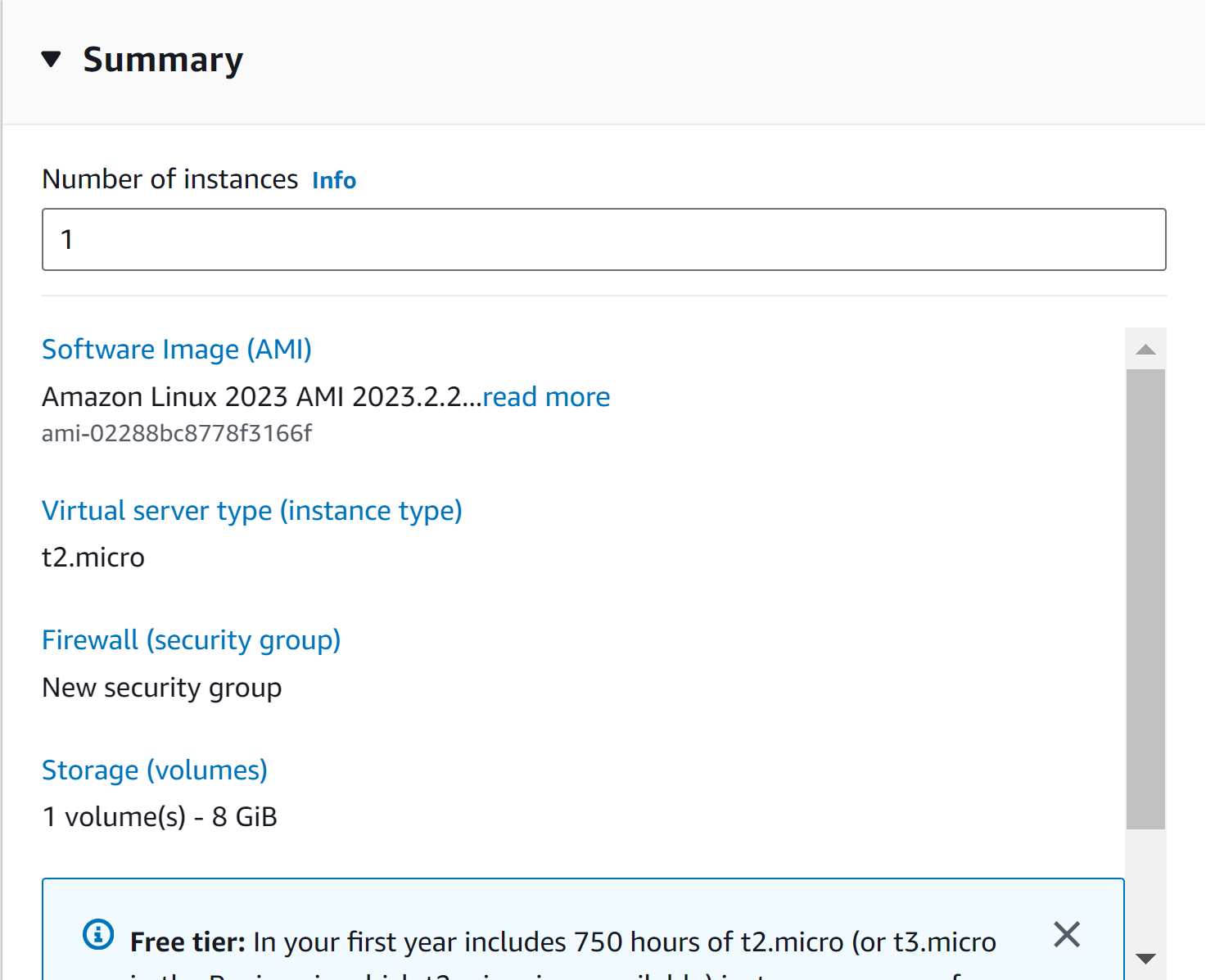
Task: Click the read more link
Action: 546,396
